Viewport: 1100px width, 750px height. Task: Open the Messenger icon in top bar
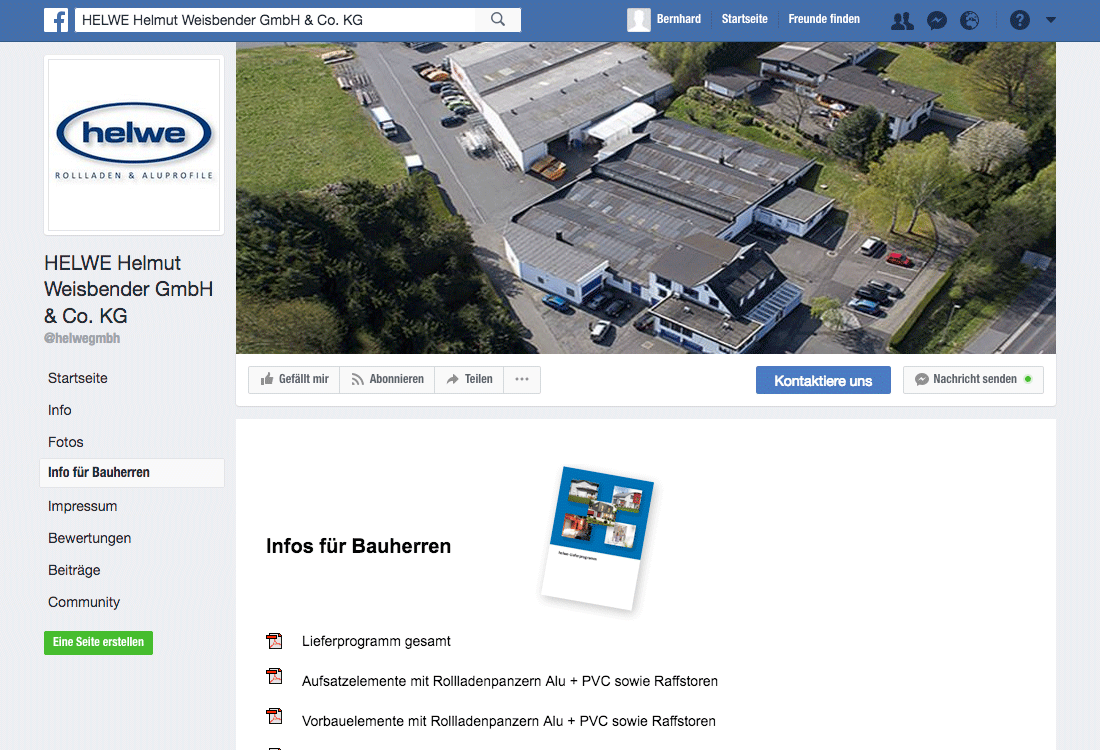[937, 20]
